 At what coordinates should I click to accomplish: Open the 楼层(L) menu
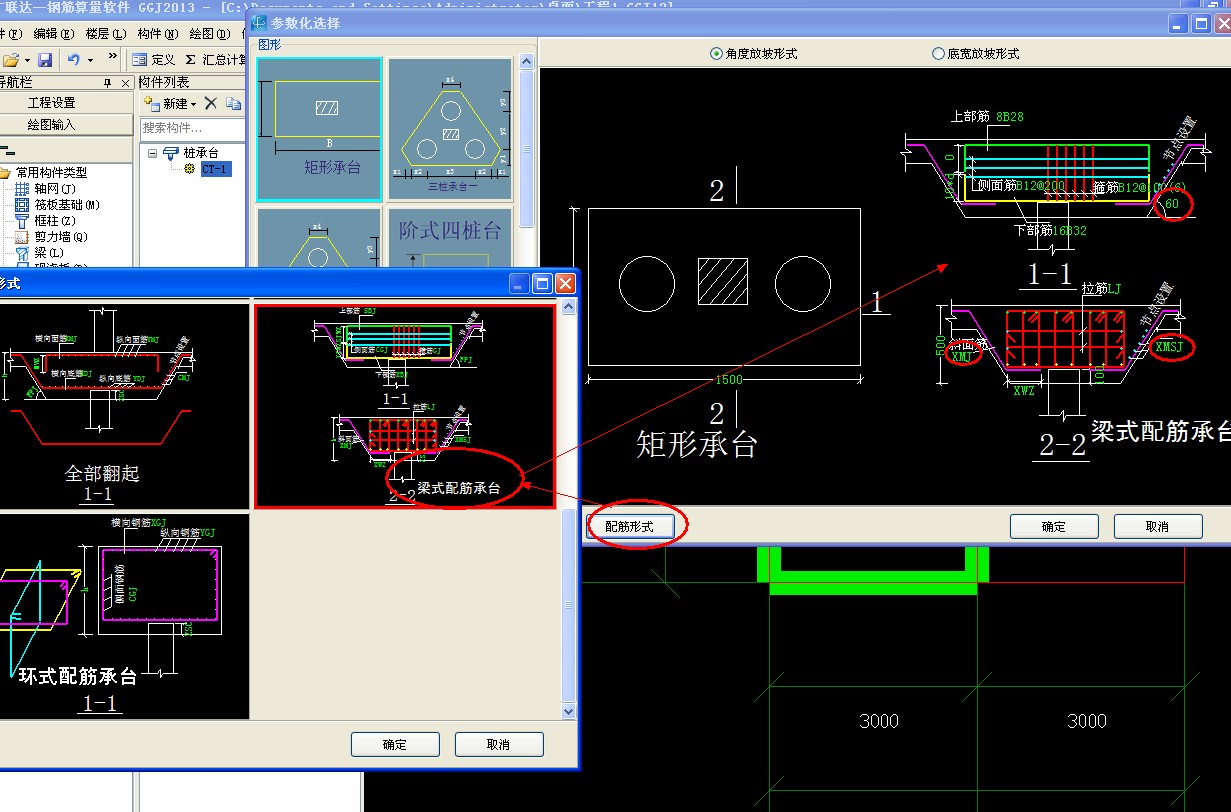tap(105, 34)
